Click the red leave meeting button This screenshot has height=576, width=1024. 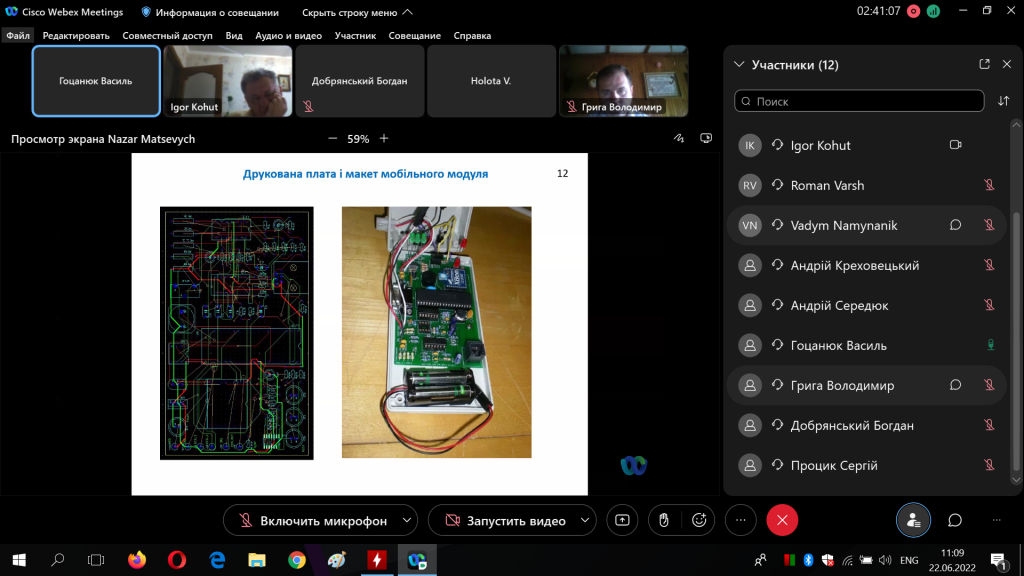click(x=782, y=520)
